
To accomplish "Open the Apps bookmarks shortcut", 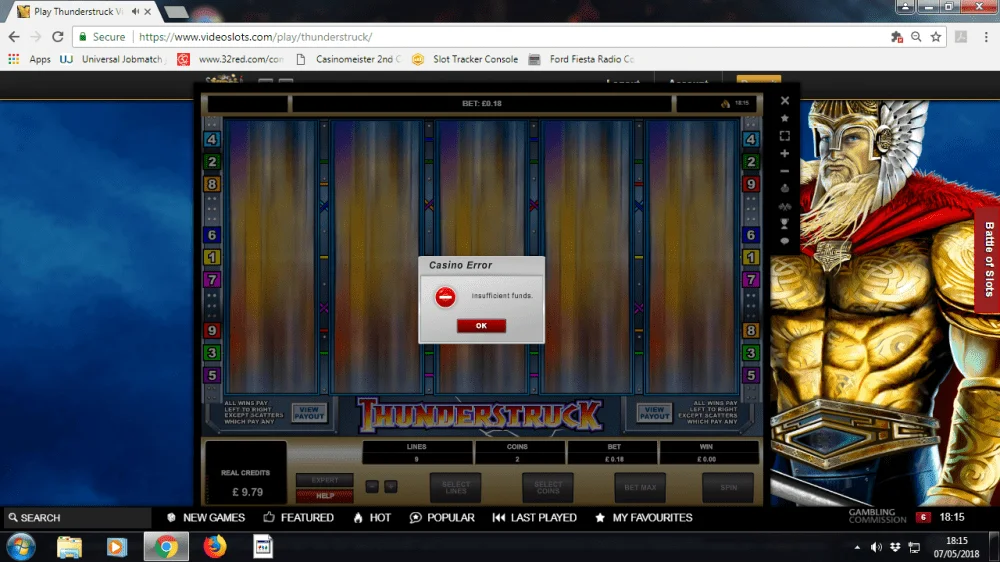I will tap(29, 59).
